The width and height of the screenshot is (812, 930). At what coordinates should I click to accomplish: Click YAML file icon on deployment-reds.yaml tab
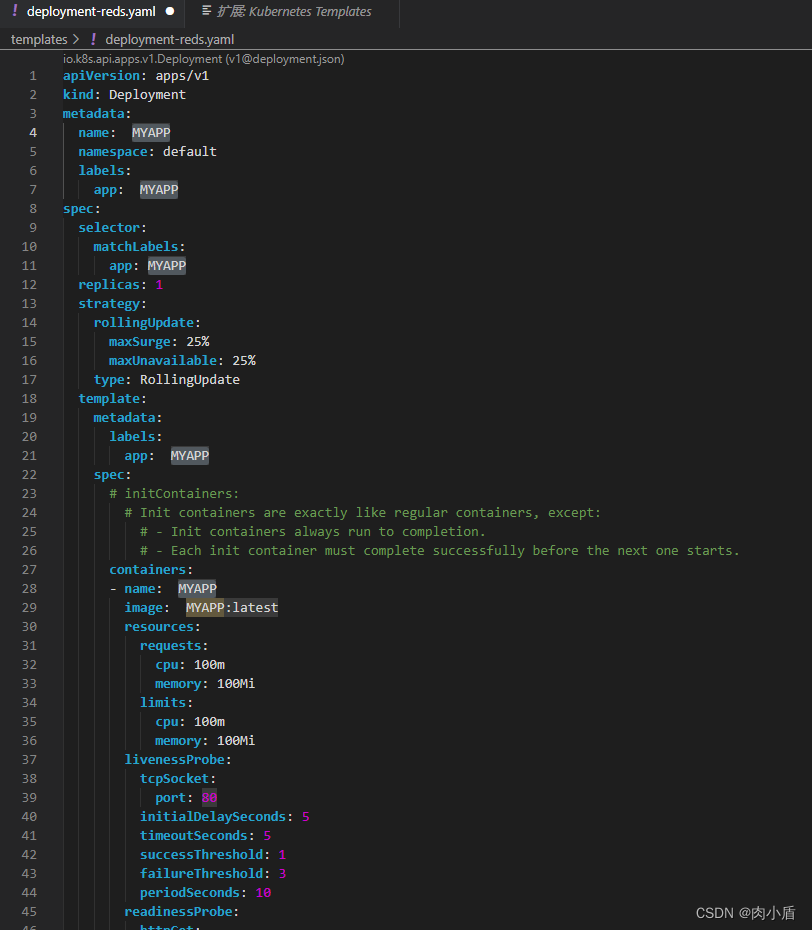pyautogui.click(x=15, y=11)
